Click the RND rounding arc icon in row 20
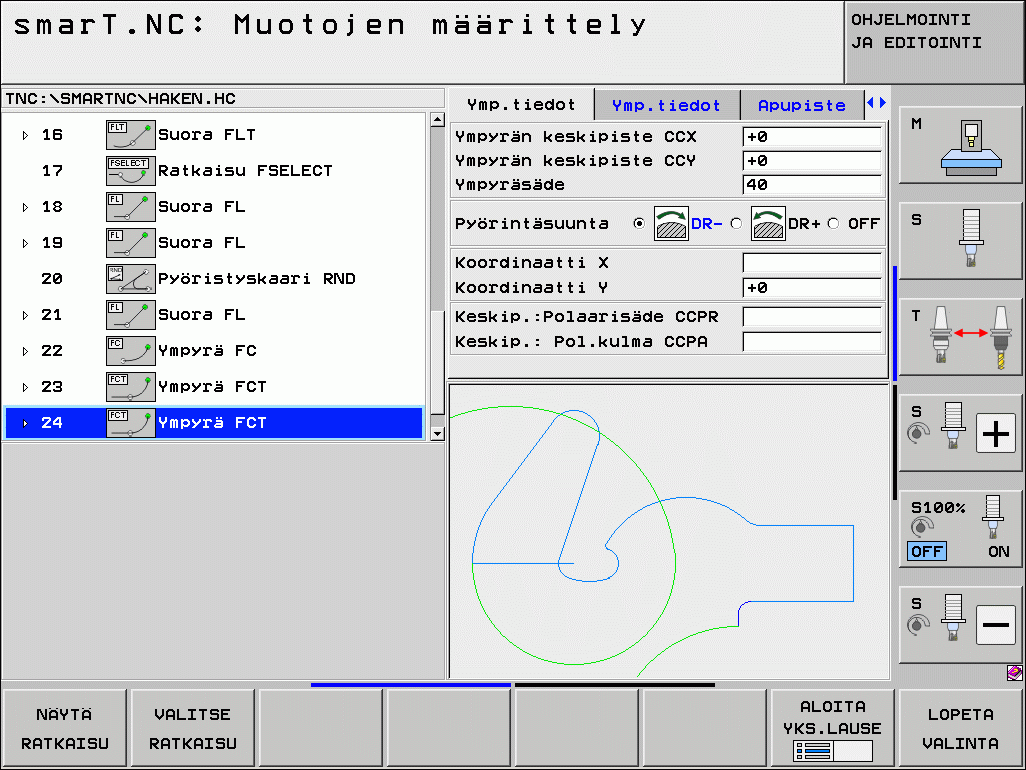The width and height of the screenshot is (1026, 770). click(x=131, y=279)
